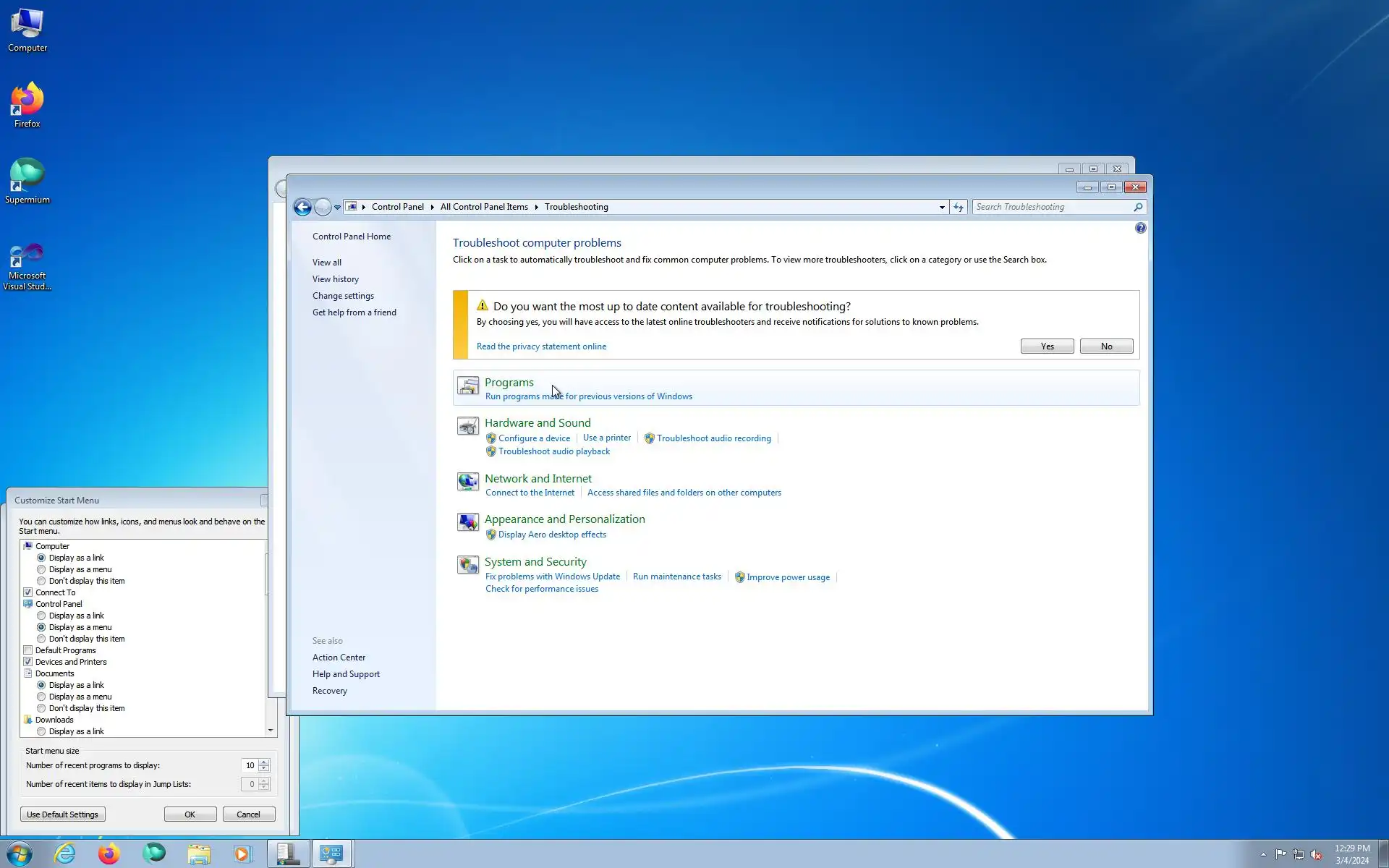Expand the recent pages dropdown arrow

(x=337, y=208)
